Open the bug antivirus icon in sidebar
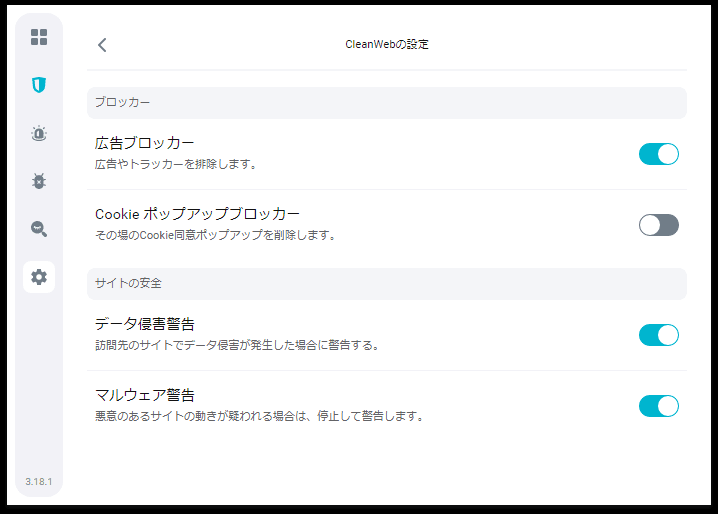This screenshot has width=718, height=514. pyautogui.click(x=39, y=181)
